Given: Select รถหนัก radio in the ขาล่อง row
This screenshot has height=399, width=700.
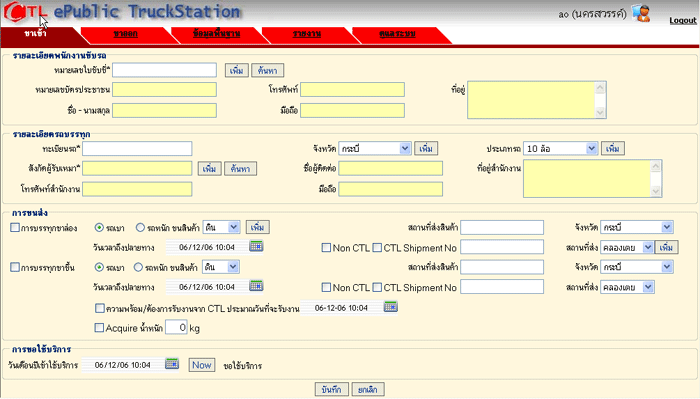Looking at the screenshot, I should (140, 228).
